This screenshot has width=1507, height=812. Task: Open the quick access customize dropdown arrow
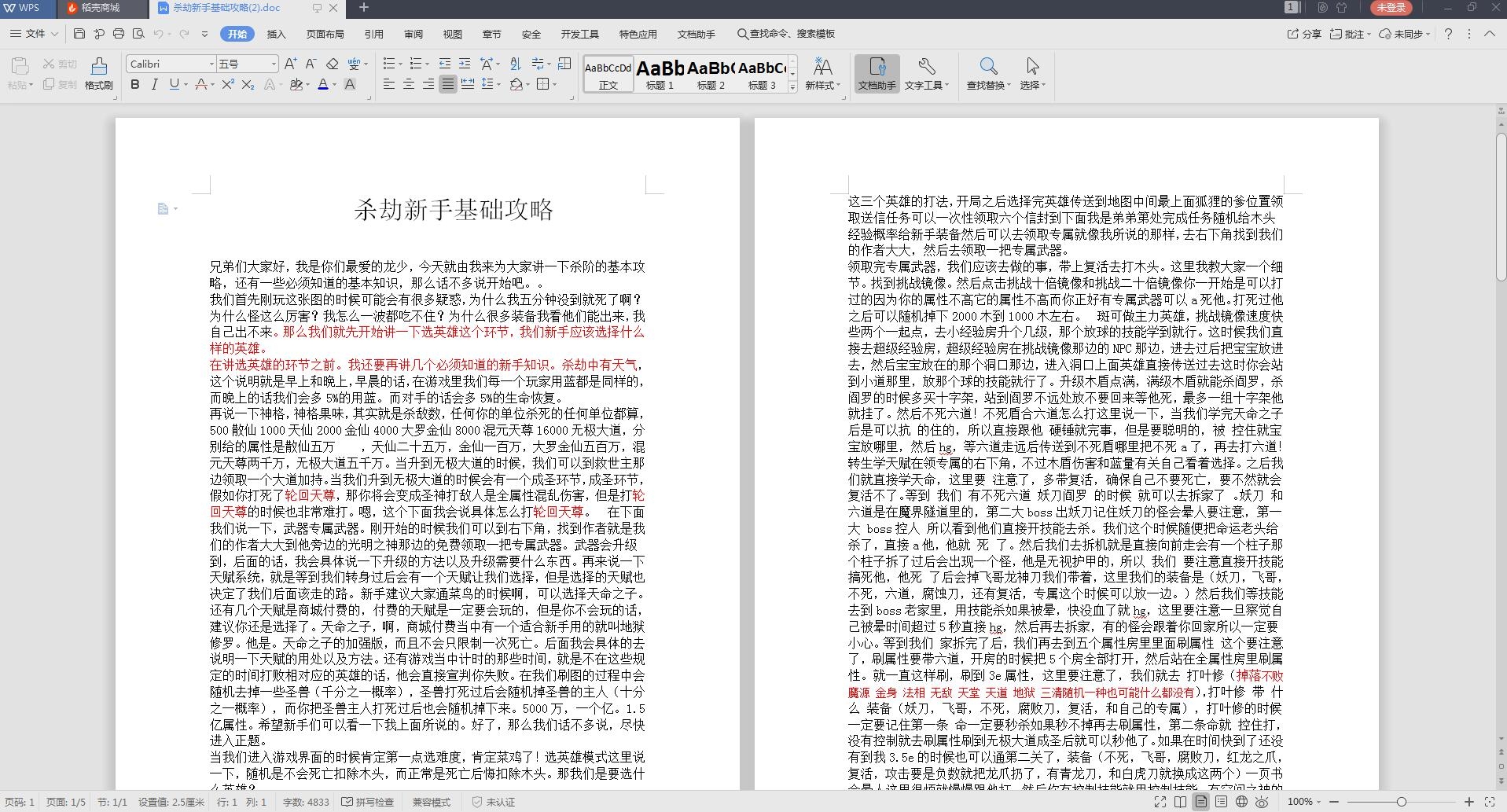[204, 34]
